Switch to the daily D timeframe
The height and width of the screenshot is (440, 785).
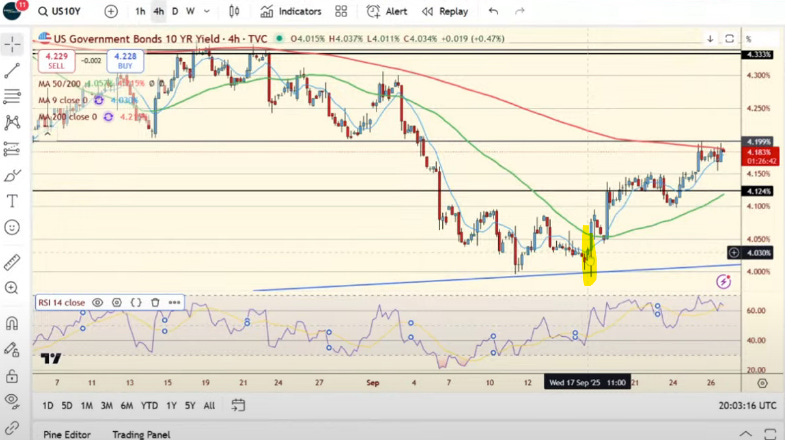tap(175, 11)
